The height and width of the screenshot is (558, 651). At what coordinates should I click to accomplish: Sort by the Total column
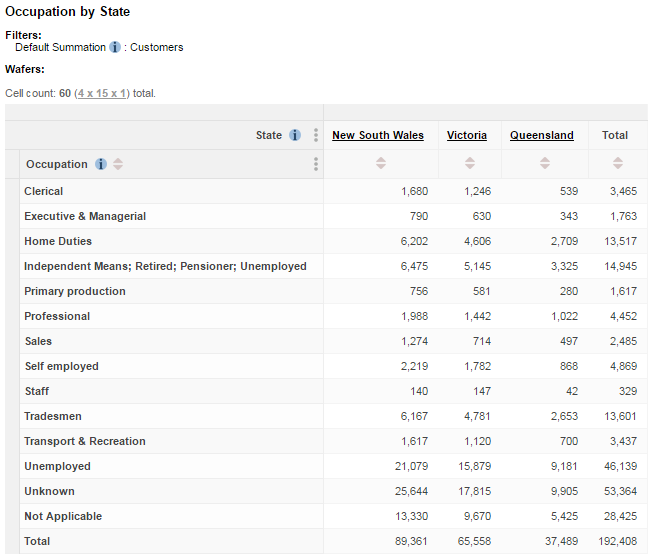point(617,164)
